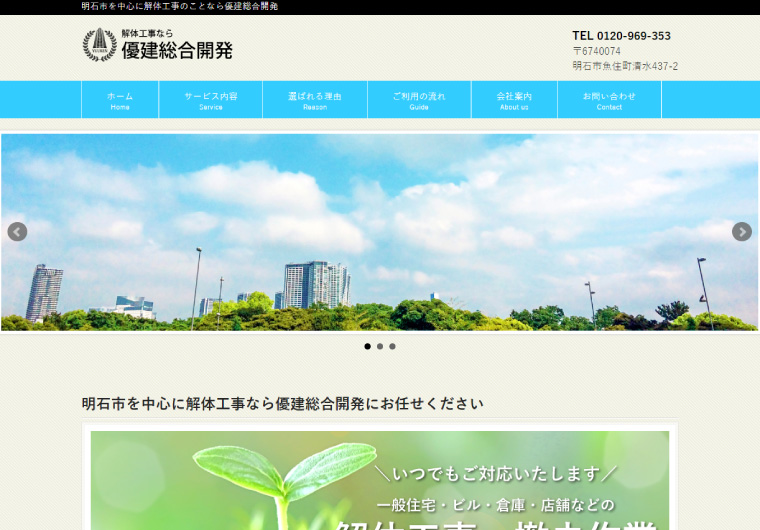Navigate to 会社案内 About us
The image size is (760, 530).
coord(514,100)
